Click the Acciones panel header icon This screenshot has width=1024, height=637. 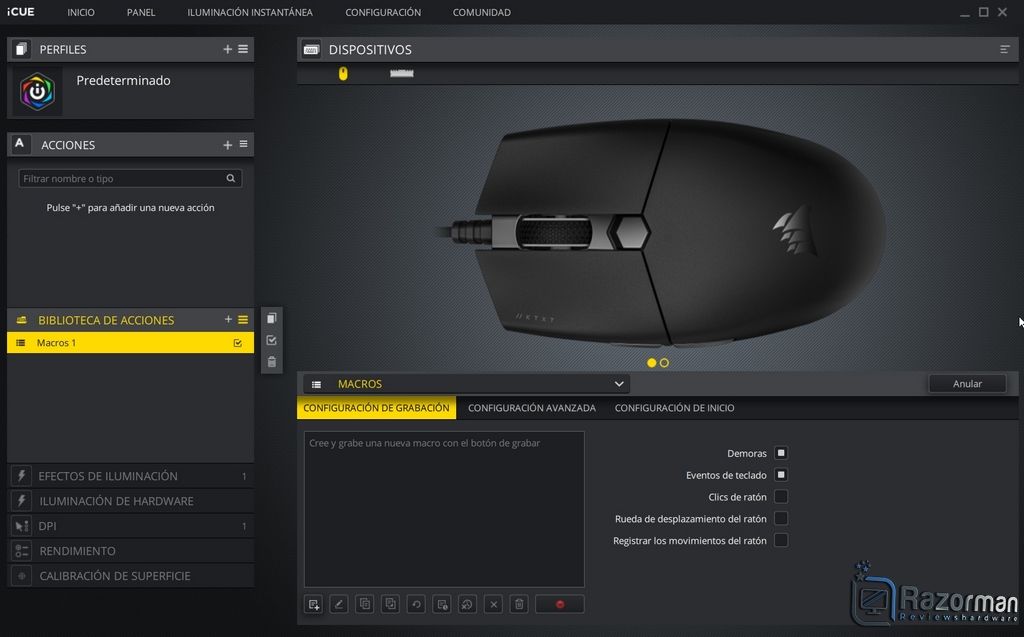pyautogui.click(x=20, y=144)
